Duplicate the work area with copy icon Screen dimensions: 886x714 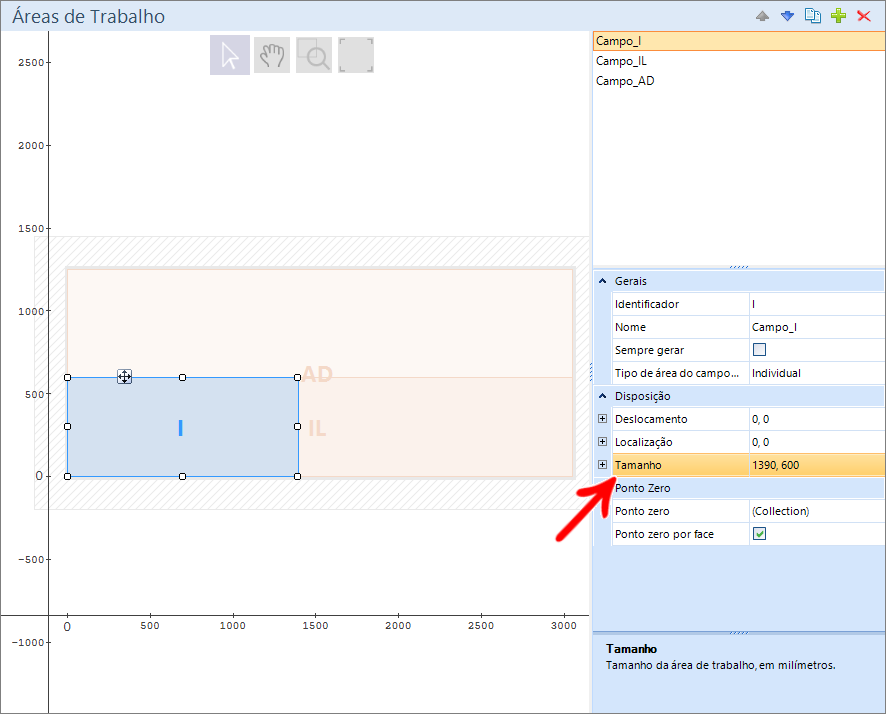pyautogui.click(x=813, y=16)
